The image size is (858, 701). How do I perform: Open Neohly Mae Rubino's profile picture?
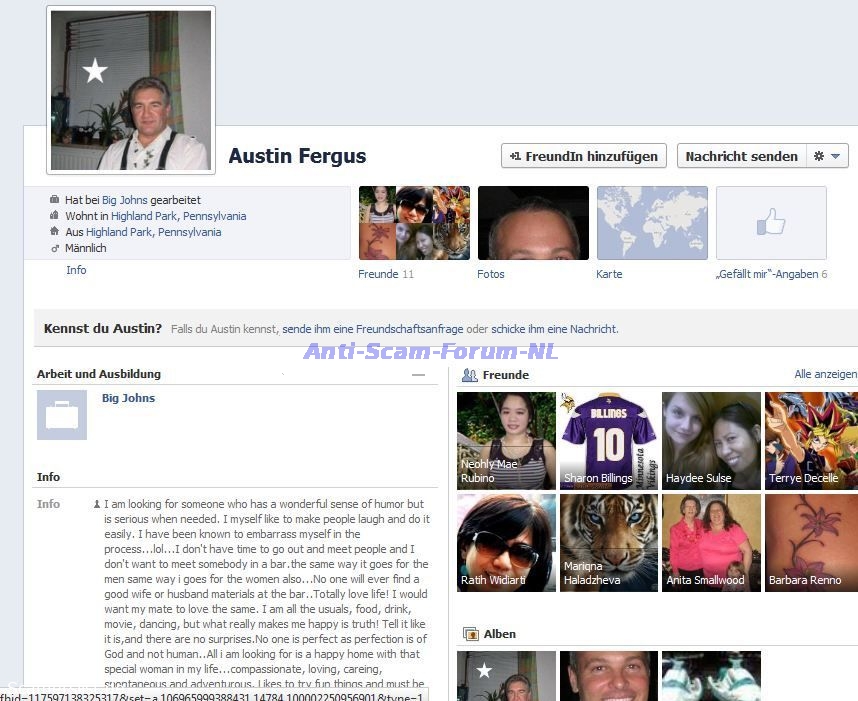pos(506,441)
